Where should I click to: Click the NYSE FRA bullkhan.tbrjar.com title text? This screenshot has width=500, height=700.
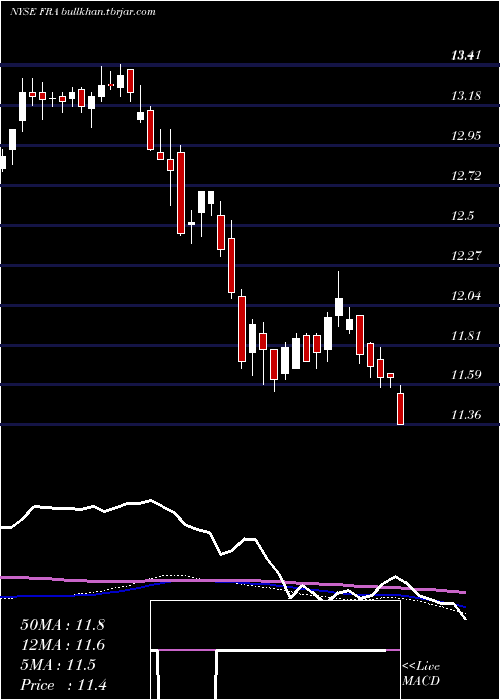pos(83,12)
